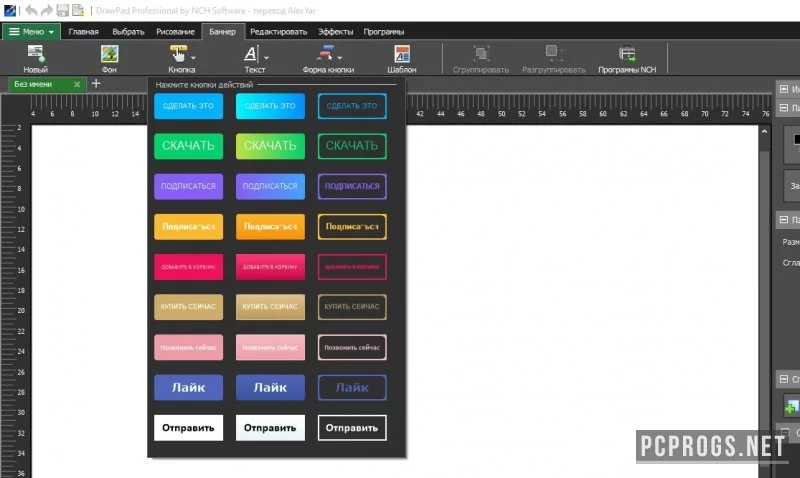Switch to the Главная tab
Viewport: 800px width, 478px height.
point(83,32)
